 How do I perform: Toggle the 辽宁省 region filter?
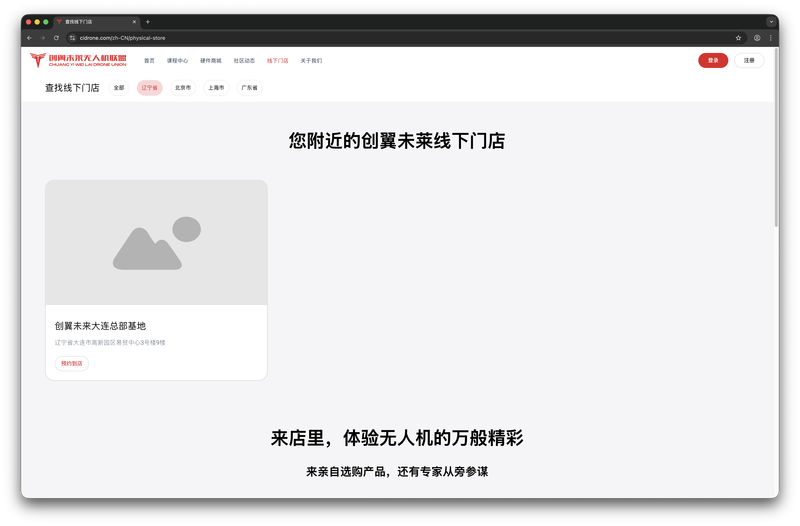(x=149, y=88)
